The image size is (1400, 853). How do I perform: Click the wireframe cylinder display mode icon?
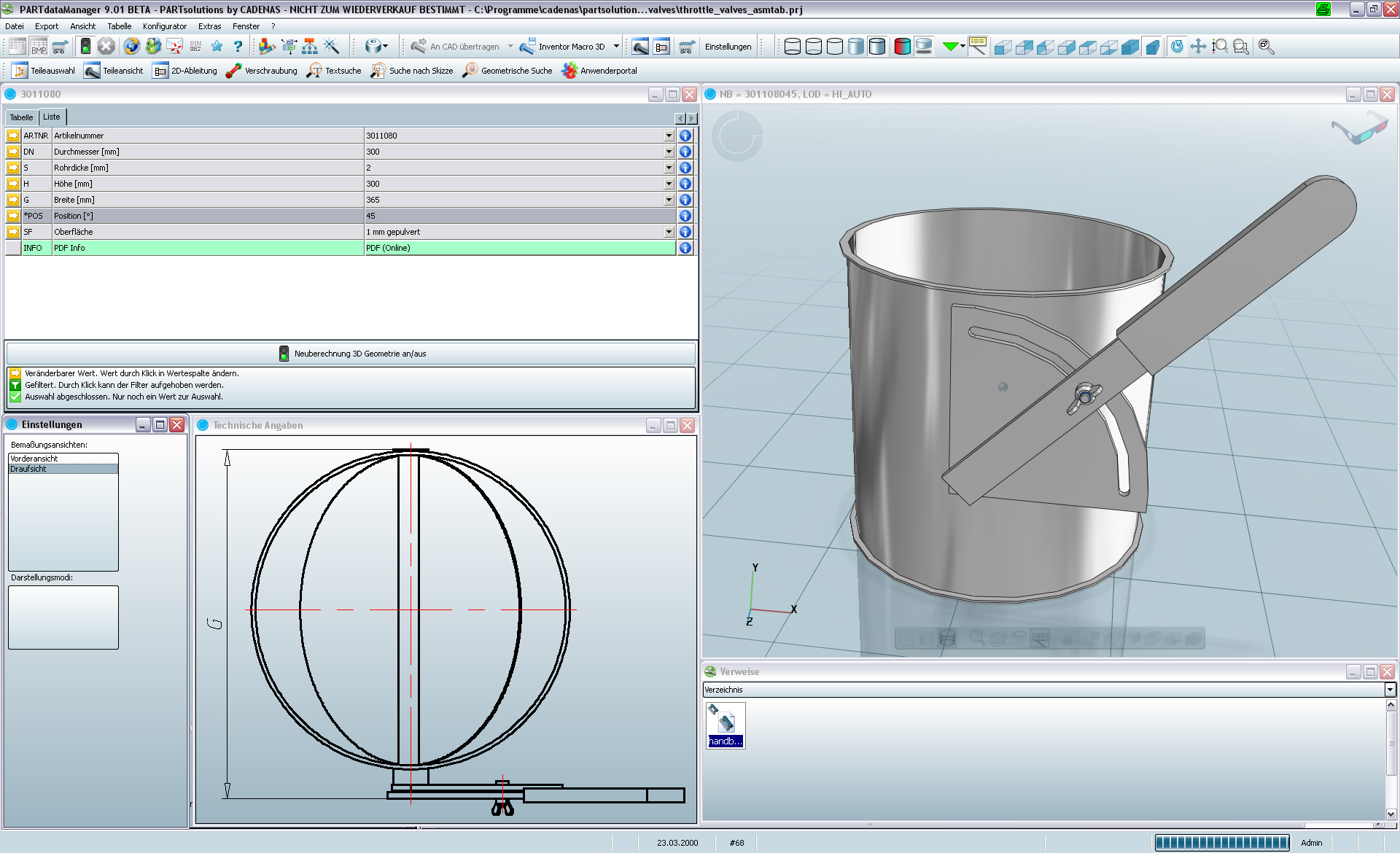tap(793, 47)
